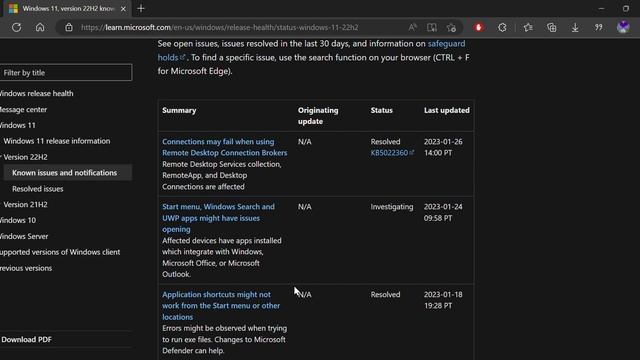This screenshot has width=640, height=360.
Task: Expand the Windows 10 sidebar section
Action: 18,220
